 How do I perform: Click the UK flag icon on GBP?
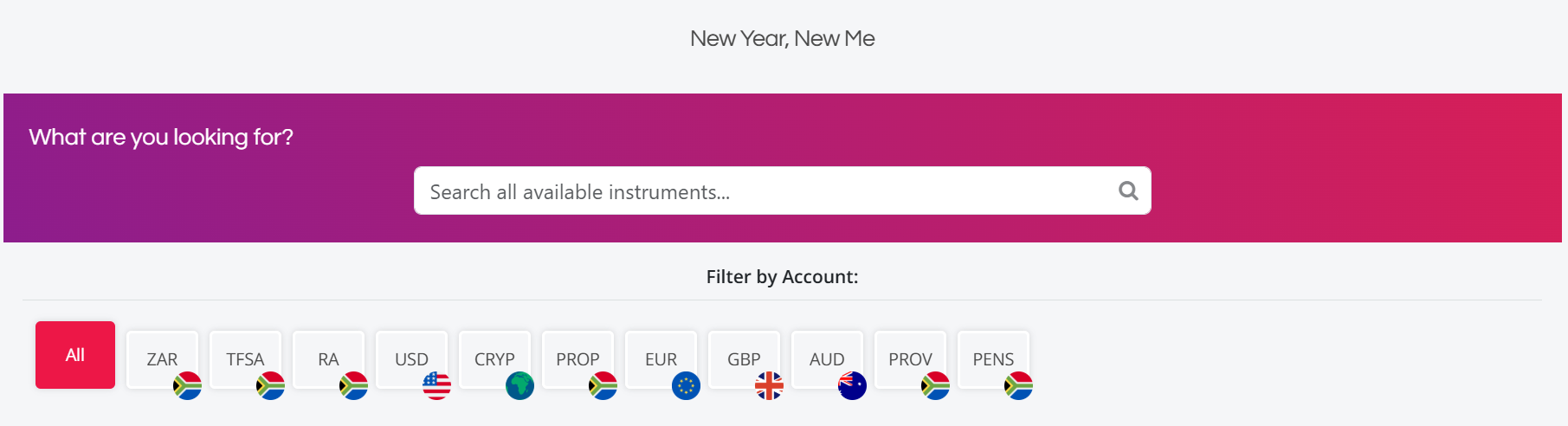coord(769,385)
